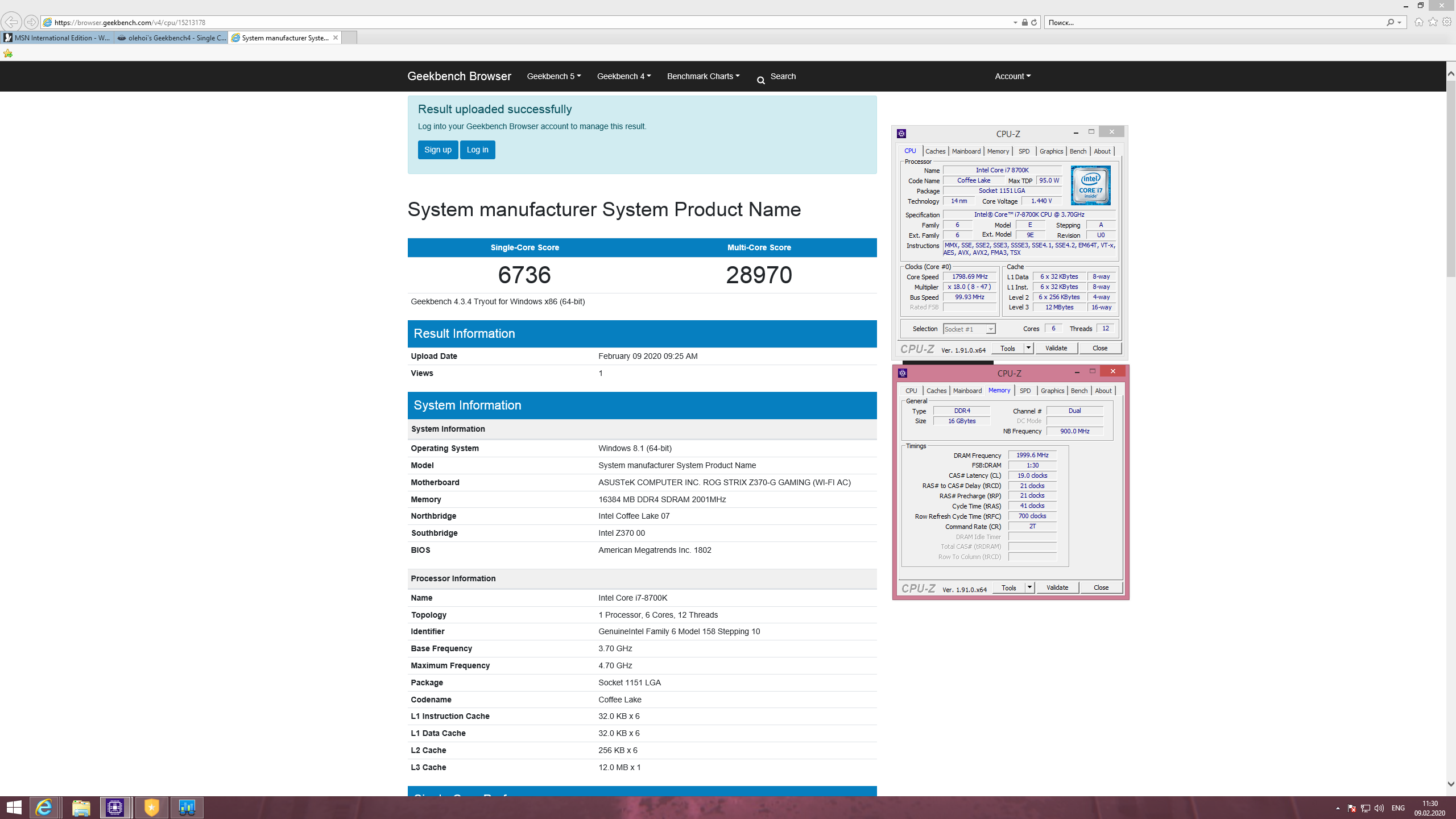The image size is (1456, 819).
Task: Click the favorites bar add-star icon
Action: (8, 53)
